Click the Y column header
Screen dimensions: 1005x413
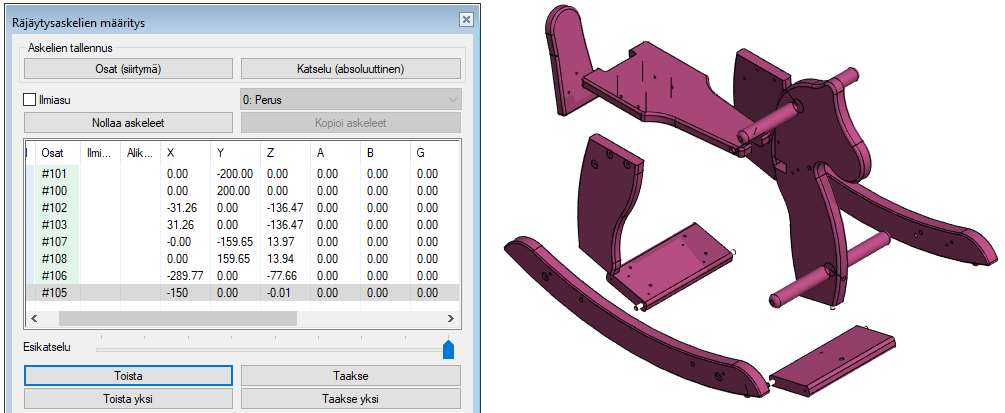(x=221, y=152)
